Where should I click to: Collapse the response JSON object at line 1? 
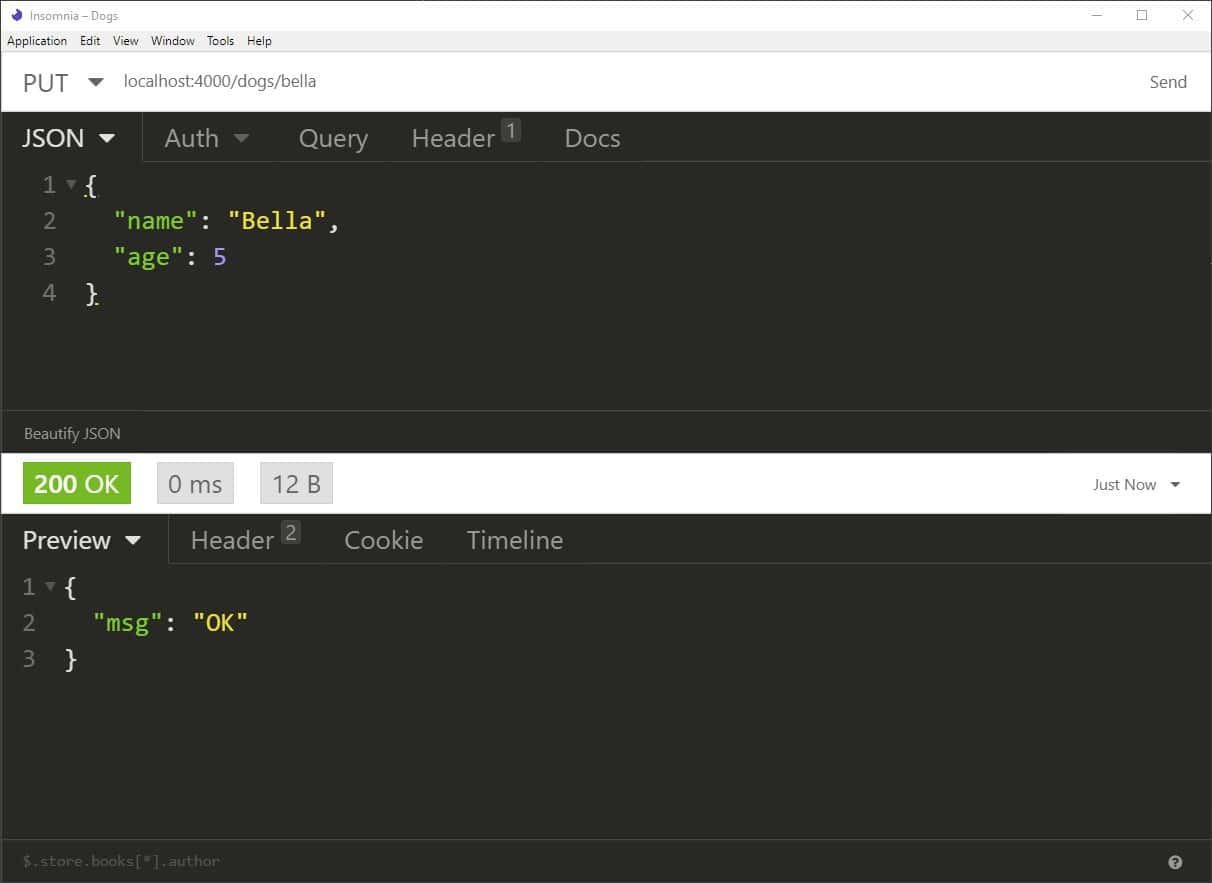[50, 587]
